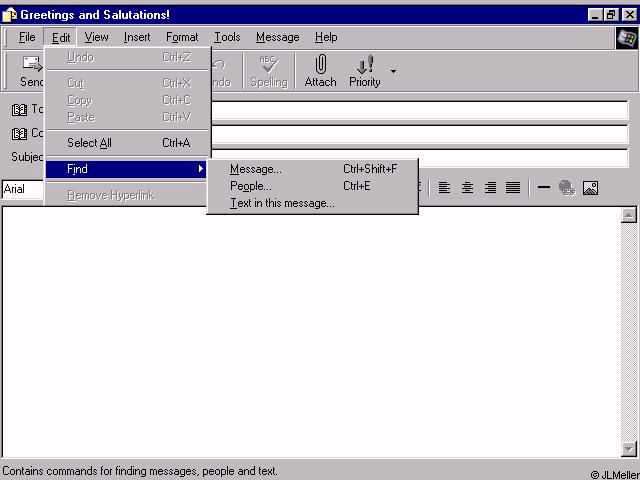Click the address book icon beside Cc
The height and width of the screenshot is (480, 640).
click(x=19, y=133)
